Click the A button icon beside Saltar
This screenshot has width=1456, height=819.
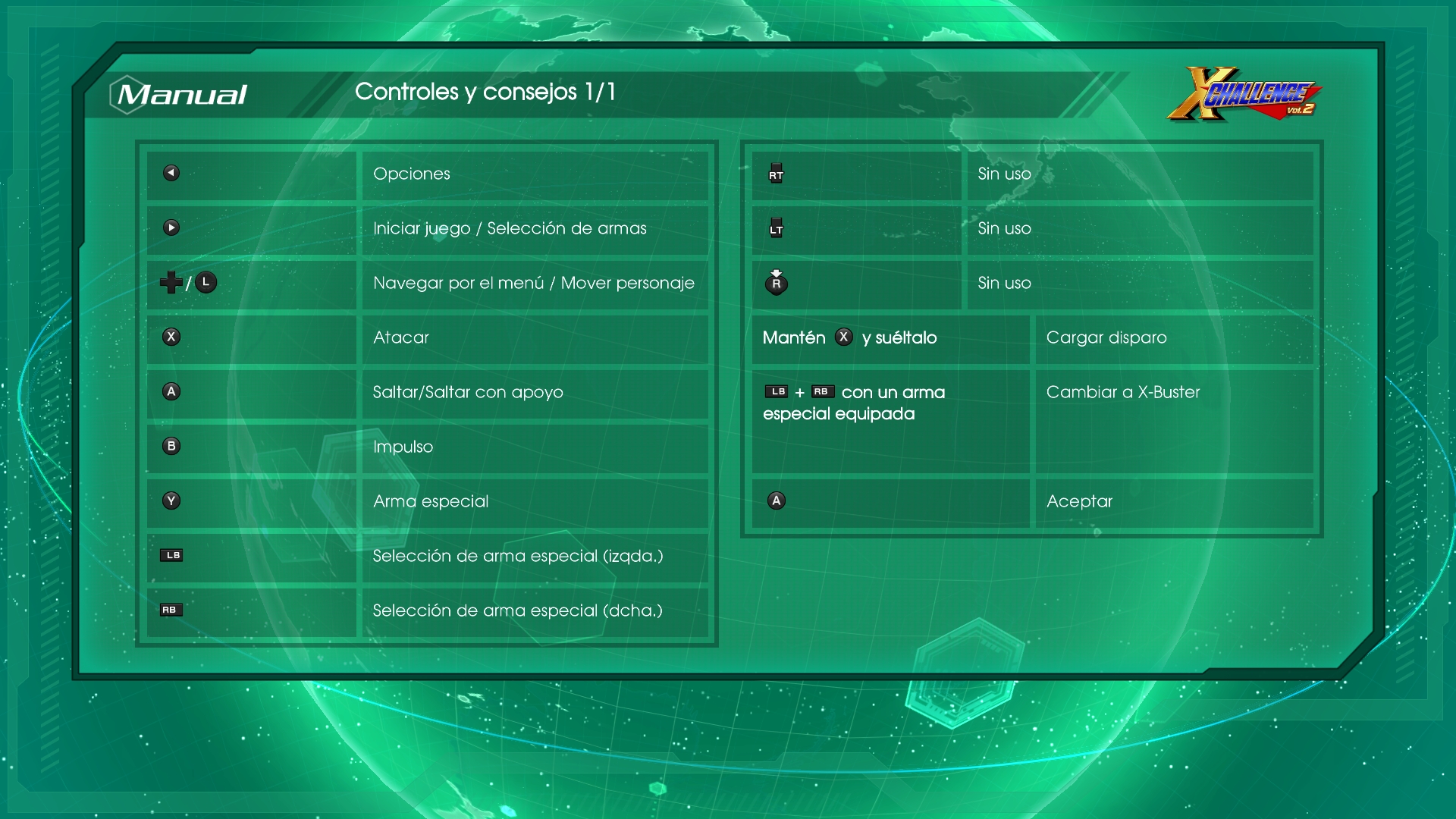[x=171, y=391]
